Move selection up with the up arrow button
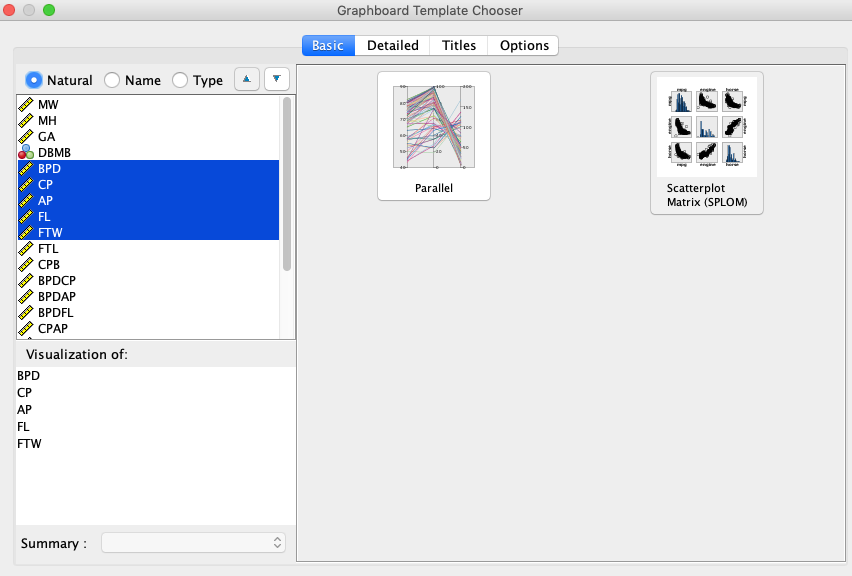852x576 pixels. pyautogui.click(x=247, y=79)
